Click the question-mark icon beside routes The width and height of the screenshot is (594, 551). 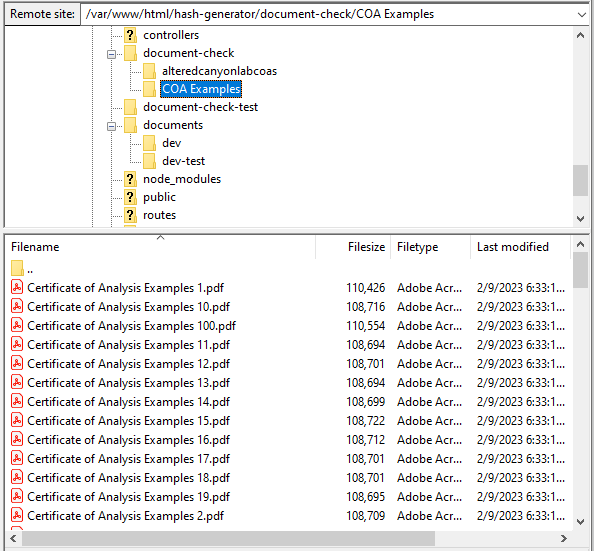click(x=130, y=215)
